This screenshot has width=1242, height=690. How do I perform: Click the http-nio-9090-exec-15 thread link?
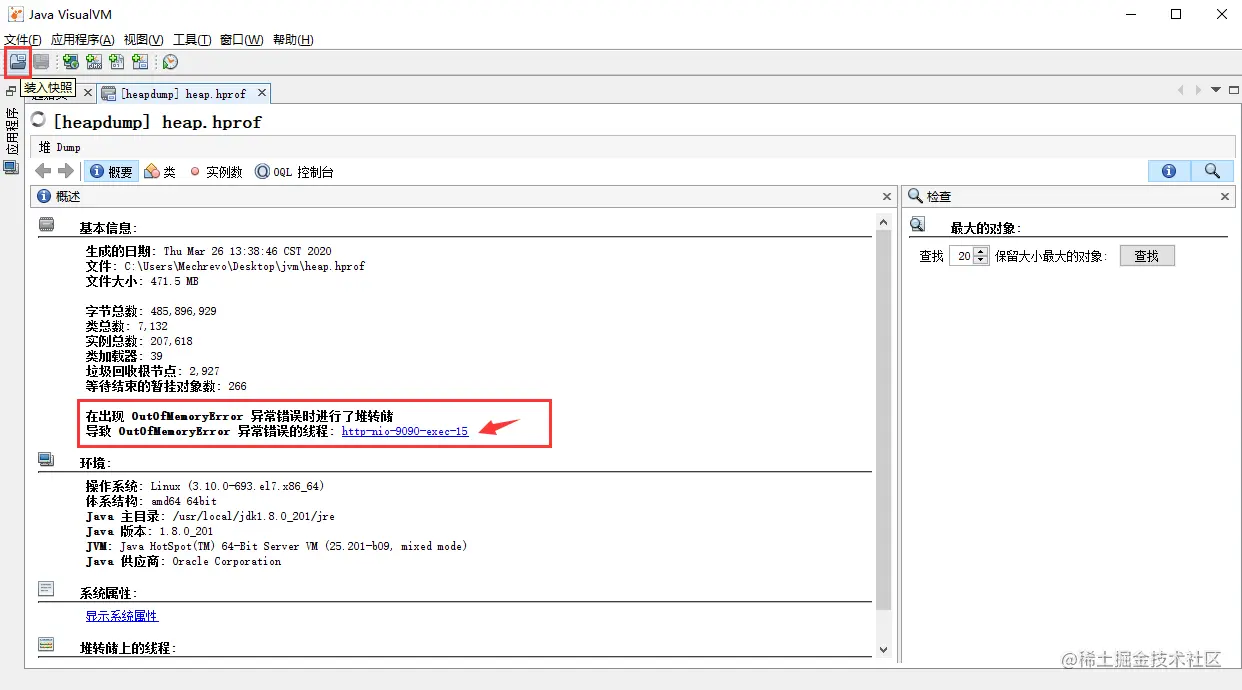click(x=405, y=431)
